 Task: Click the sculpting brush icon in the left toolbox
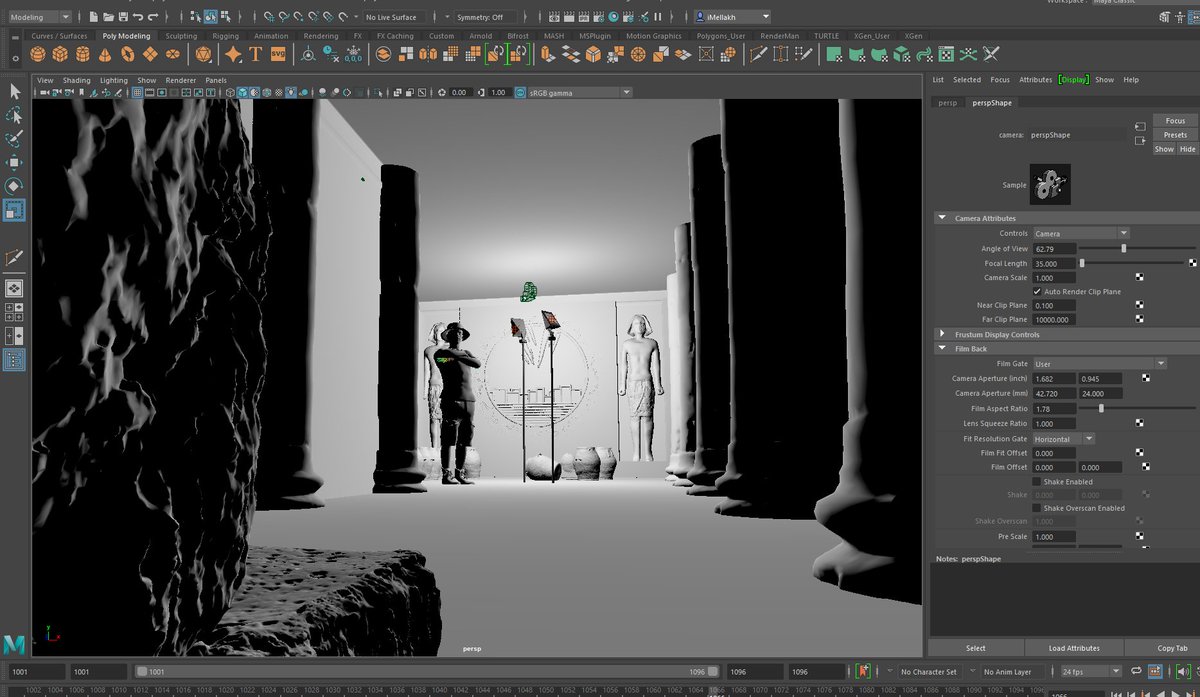tap(14, 138)
